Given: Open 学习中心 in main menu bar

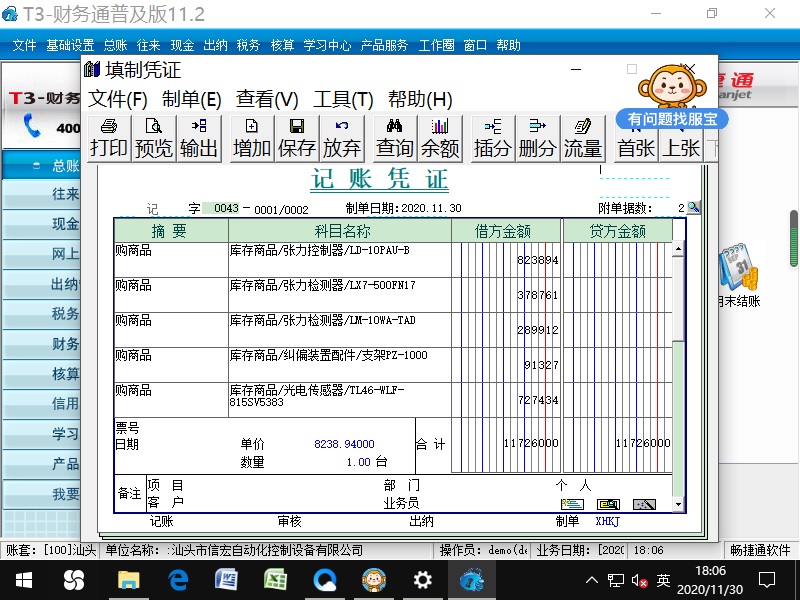Looking at the screenshot, I should click(328, 45).
